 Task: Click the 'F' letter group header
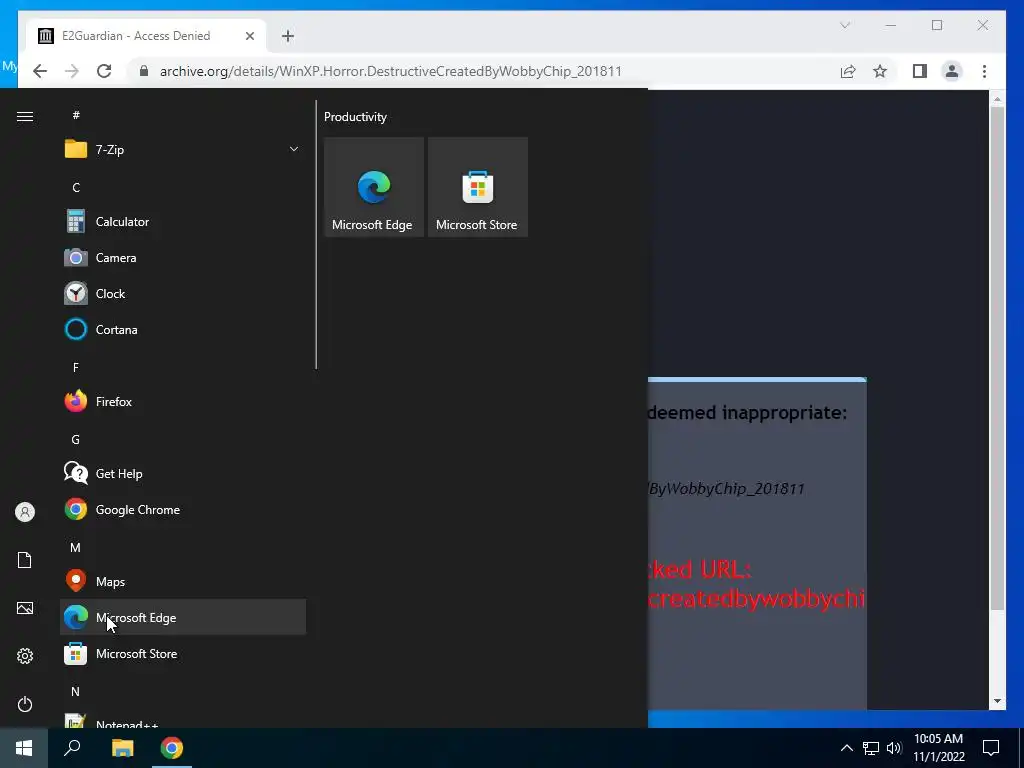point(76,368)
